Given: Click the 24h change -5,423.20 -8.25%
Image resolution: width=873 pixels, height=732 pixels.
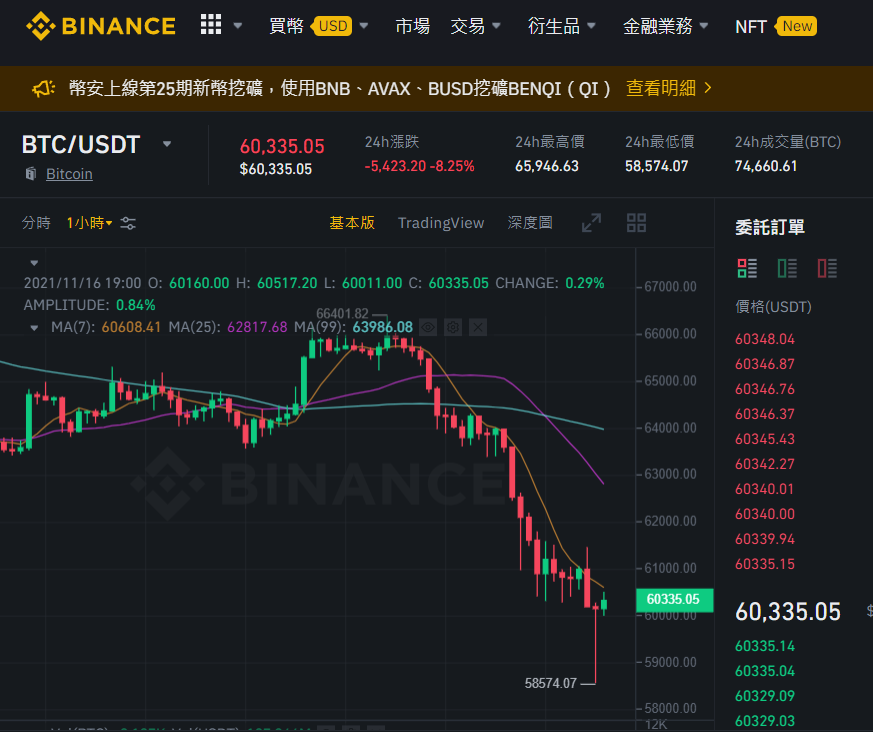Looking at the screenshot, I should pos(419,166).
